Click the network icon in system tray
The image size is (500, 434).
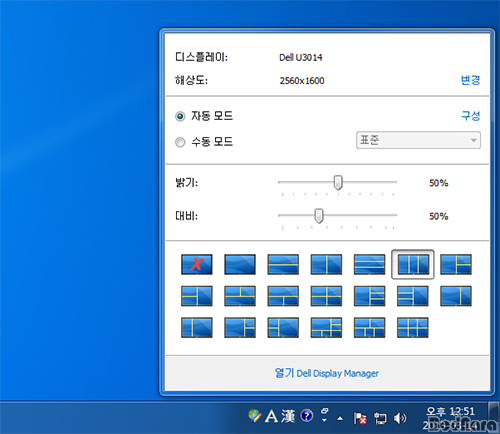tap(380, 418)
